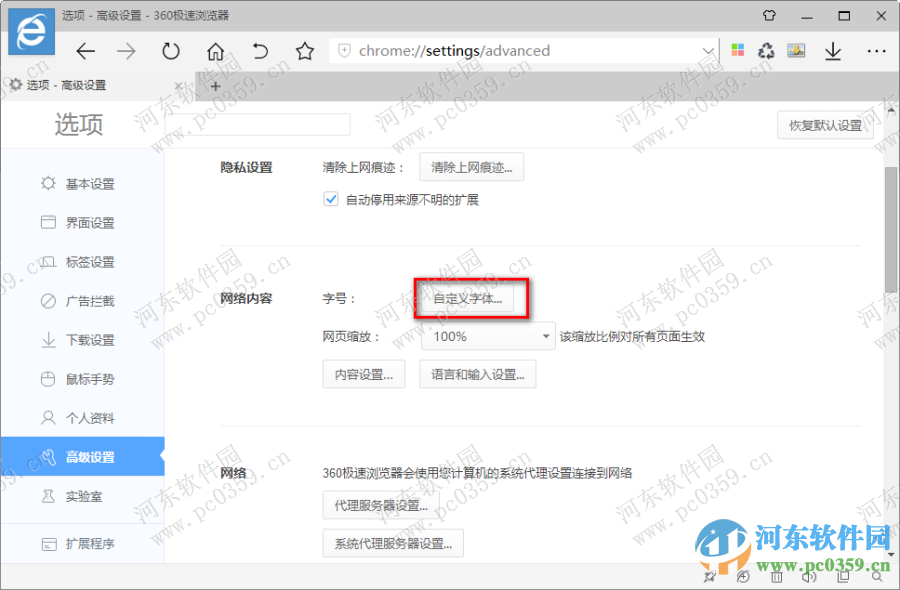Image resolution: width=900 pixels, height=590 pixels.
Task: Click the 恢复默认设置 button
Action: coord(824,124)
